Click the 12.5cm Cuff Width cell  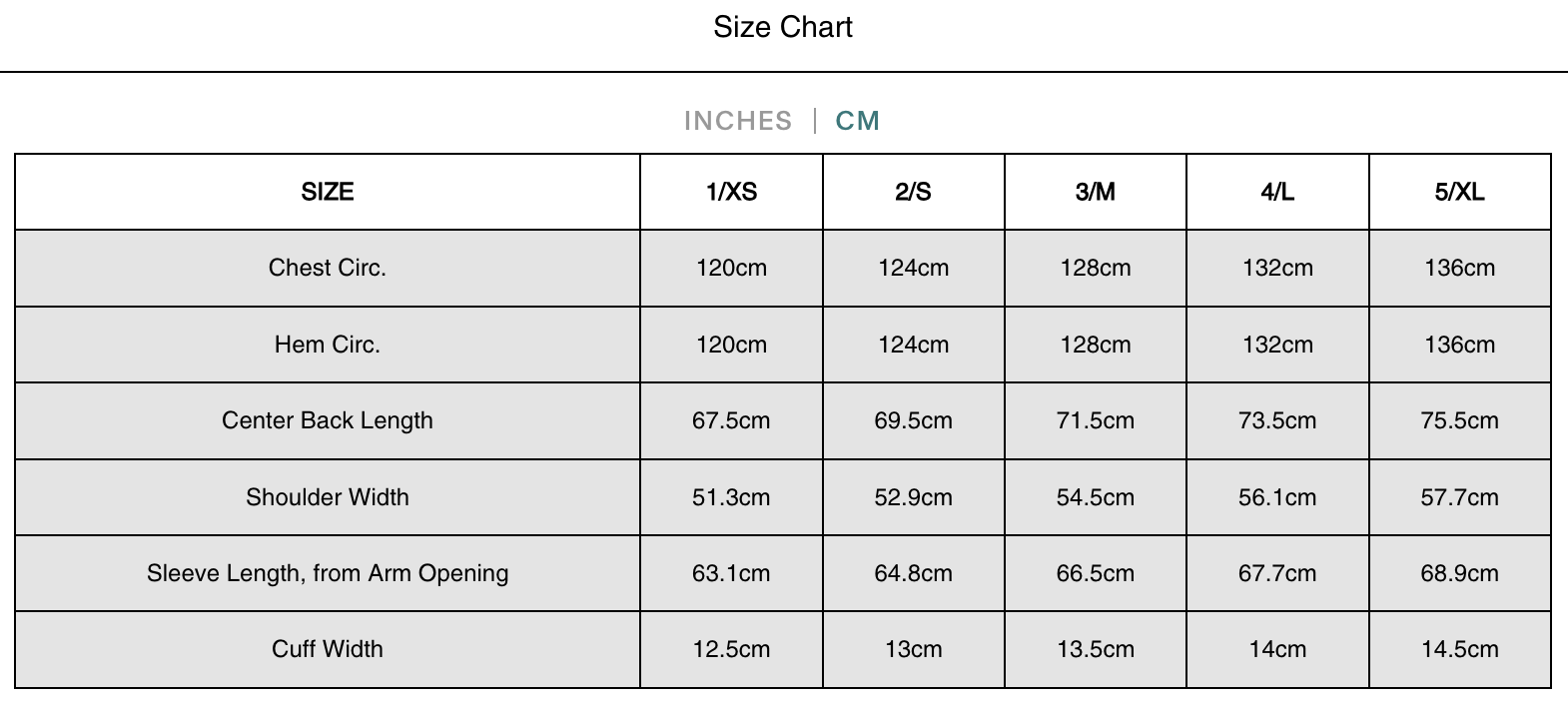tap(731, 649)
